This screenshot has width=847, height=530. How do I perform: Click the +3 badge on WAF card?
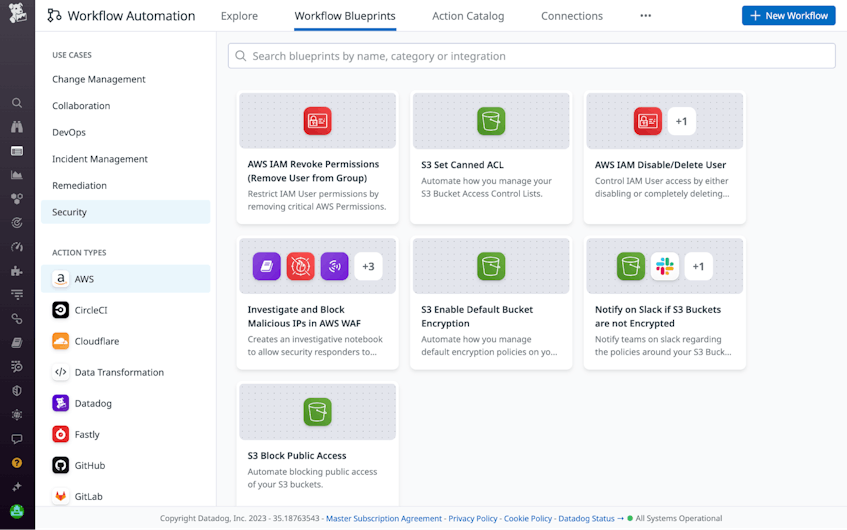click(368, 266)
